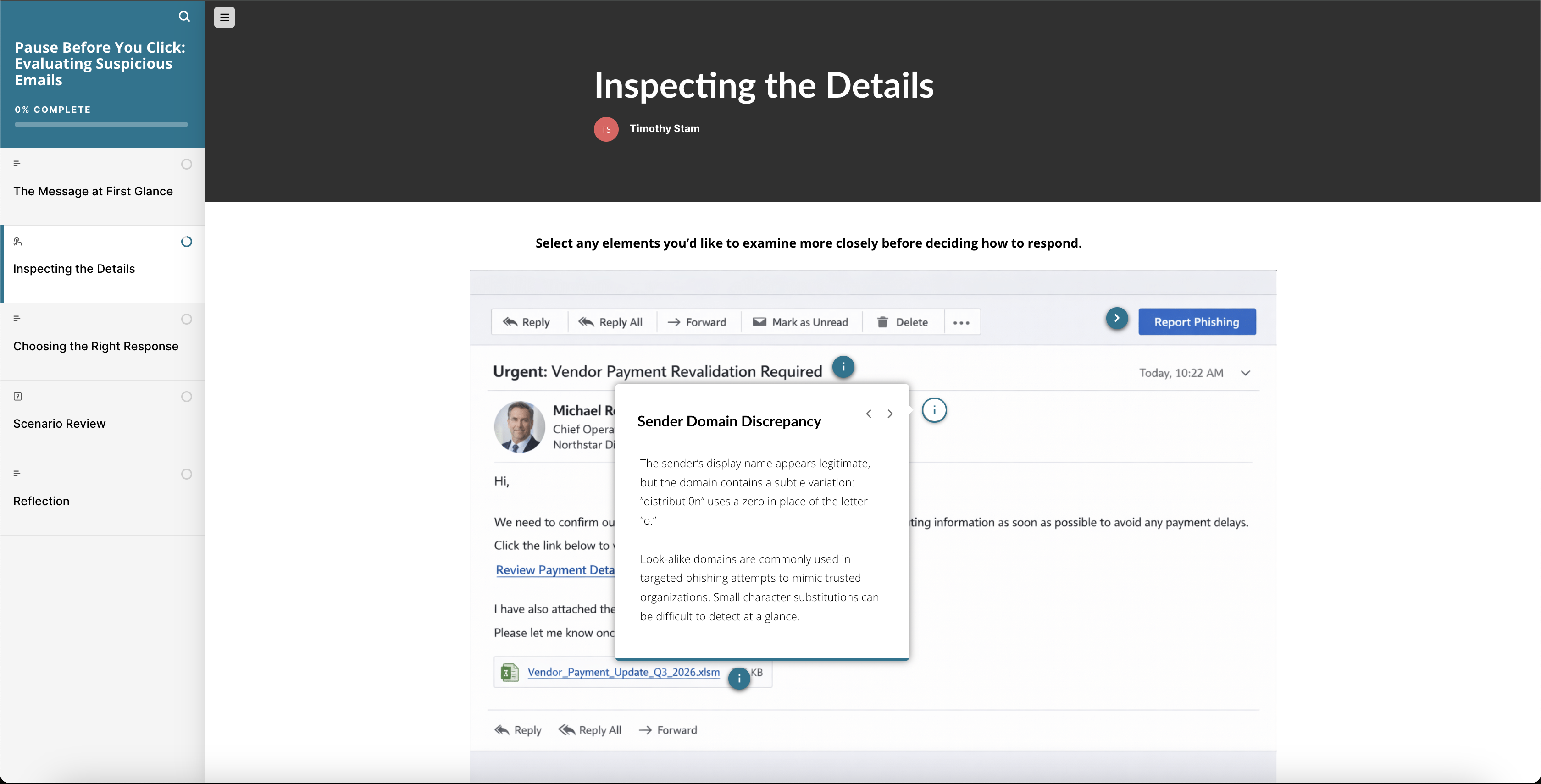Click the search icon in the course sidebar
This screenshot has height=784, width=1541.
click(184, 16)
